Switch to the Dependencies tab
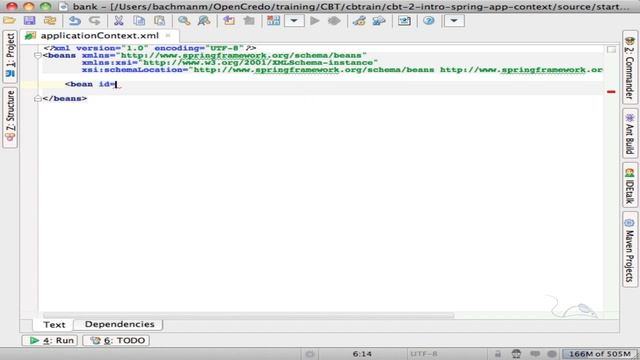640x360 pixels. tap(120, 324)
